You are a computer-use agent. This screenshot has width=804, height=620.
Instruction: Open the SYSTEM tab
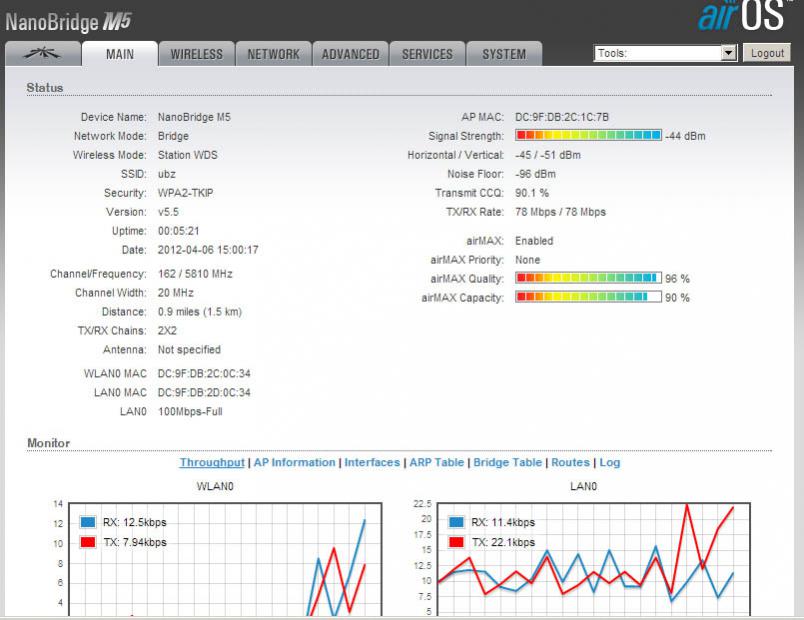[504, 54]
